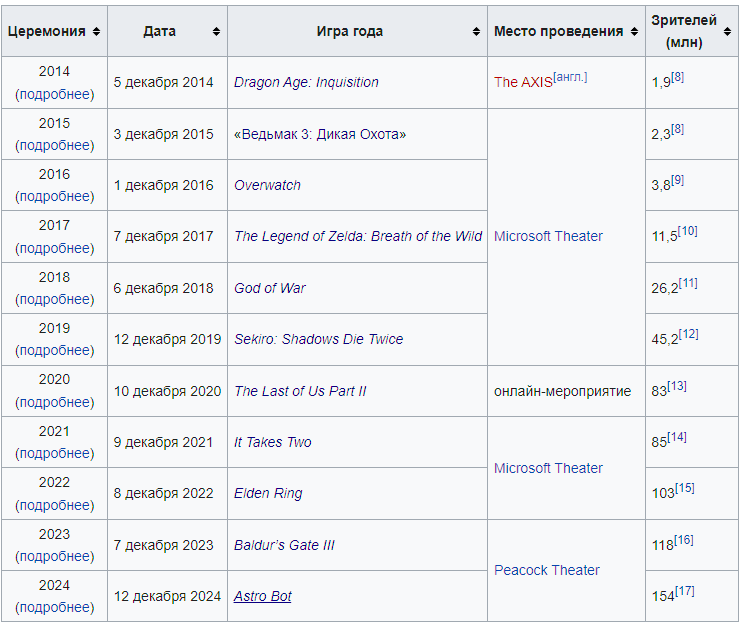Screen dimensions: 748x624
Task: Click the Церемония column header text
Action: (47, 31)
